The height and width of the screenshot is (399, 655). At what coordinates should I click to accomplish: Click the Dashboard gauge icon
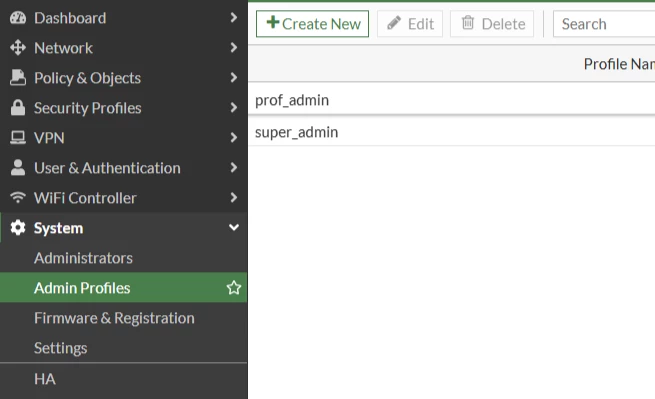tap(18, 18)
